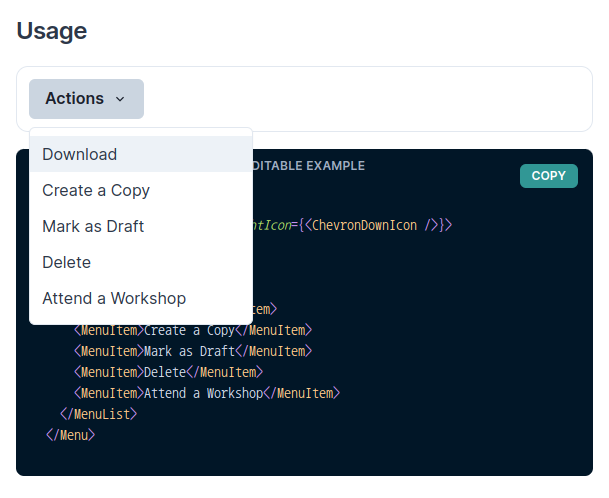Open the Actions menu button
The image size is (609, 498).
coord(86,99)
